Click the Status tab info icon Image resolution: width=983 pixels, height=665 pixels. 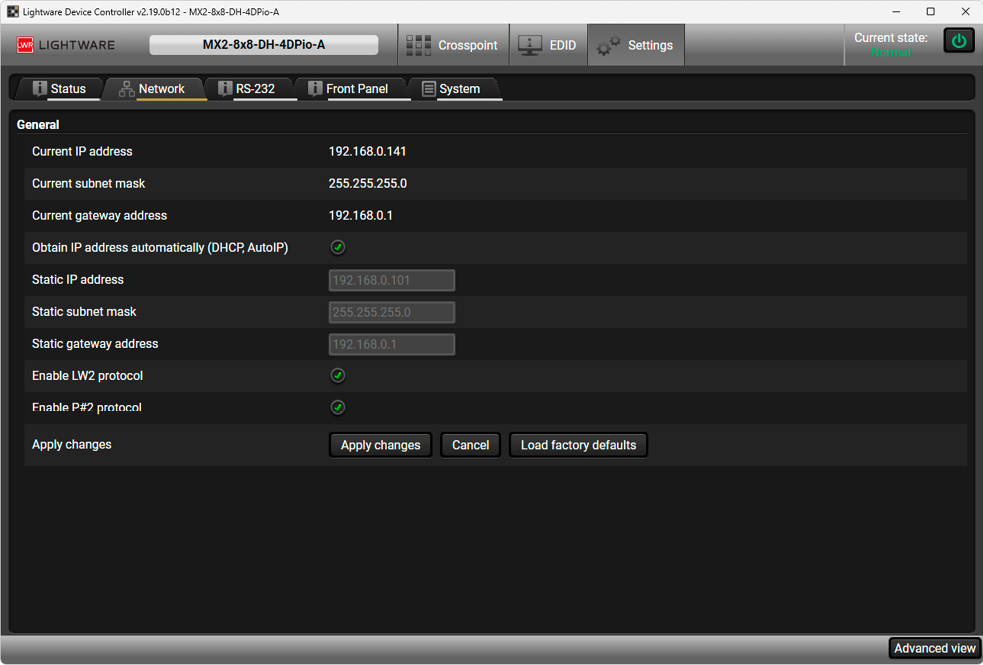pyautogui.click(x=40, y=89)
